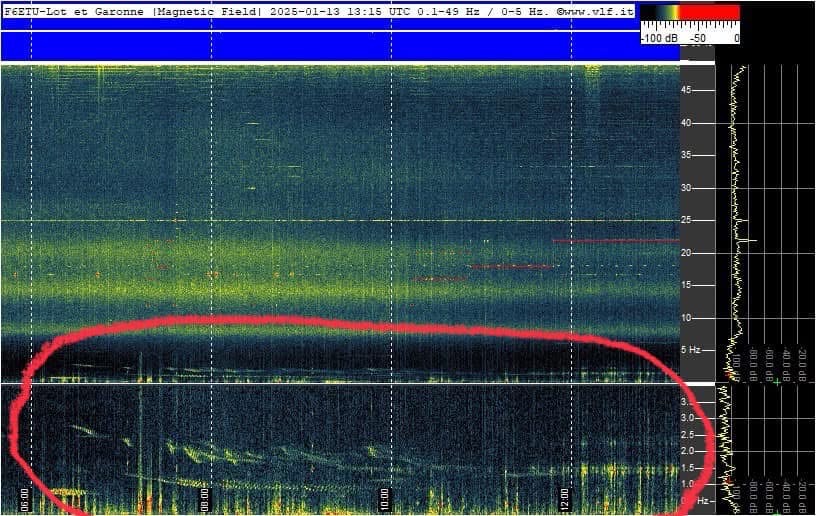Click the 5 Hz axis label
Viewport: 816px width, 516px height.
[690, 350]
